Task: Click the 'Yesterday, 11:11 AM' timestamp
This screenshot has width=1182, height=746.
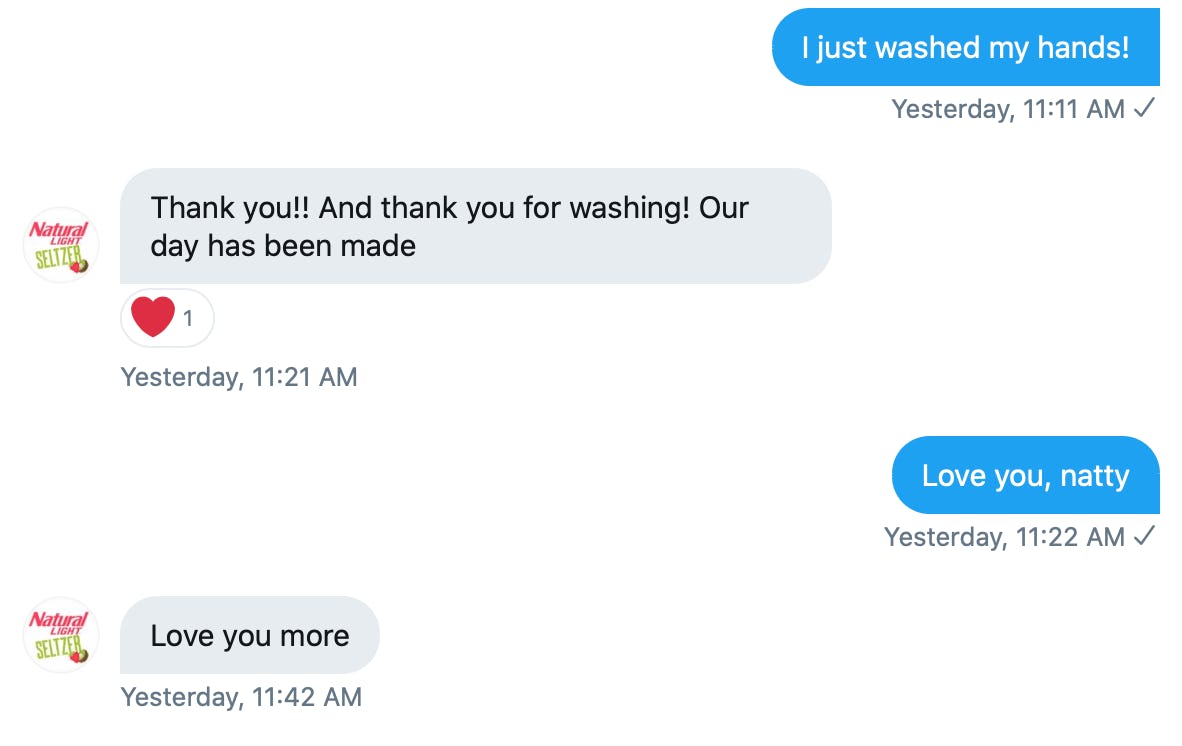Action: pos(1008,109)
